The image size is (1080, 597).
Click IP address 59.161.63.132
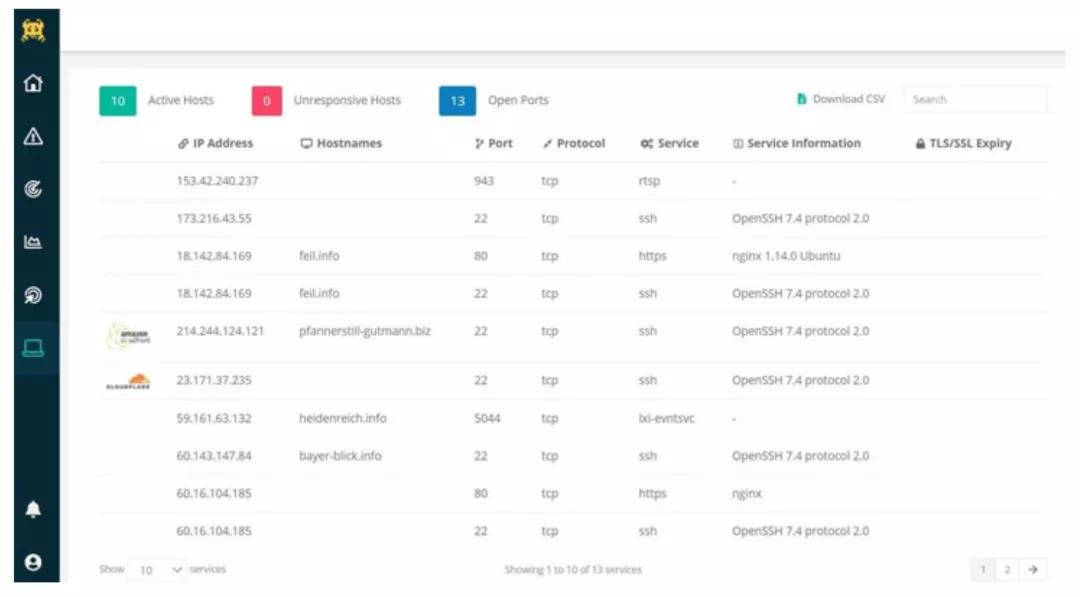214,418
